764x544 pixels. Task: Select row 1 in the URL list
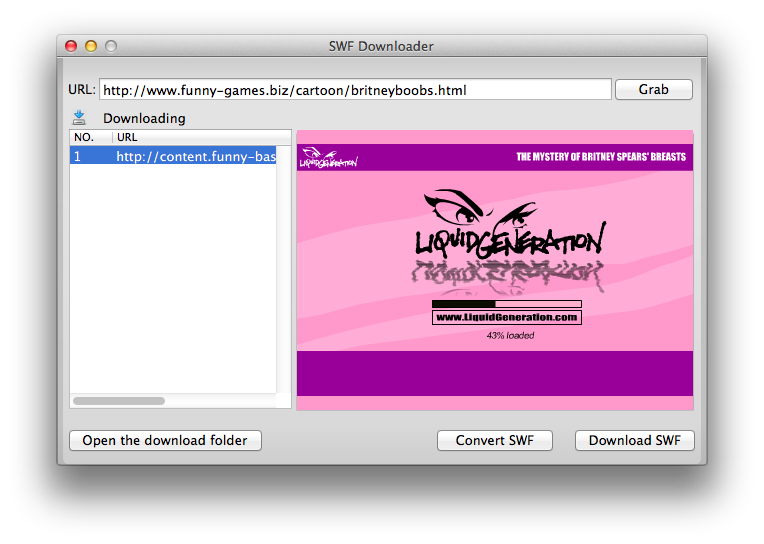(x=173, y=156)
